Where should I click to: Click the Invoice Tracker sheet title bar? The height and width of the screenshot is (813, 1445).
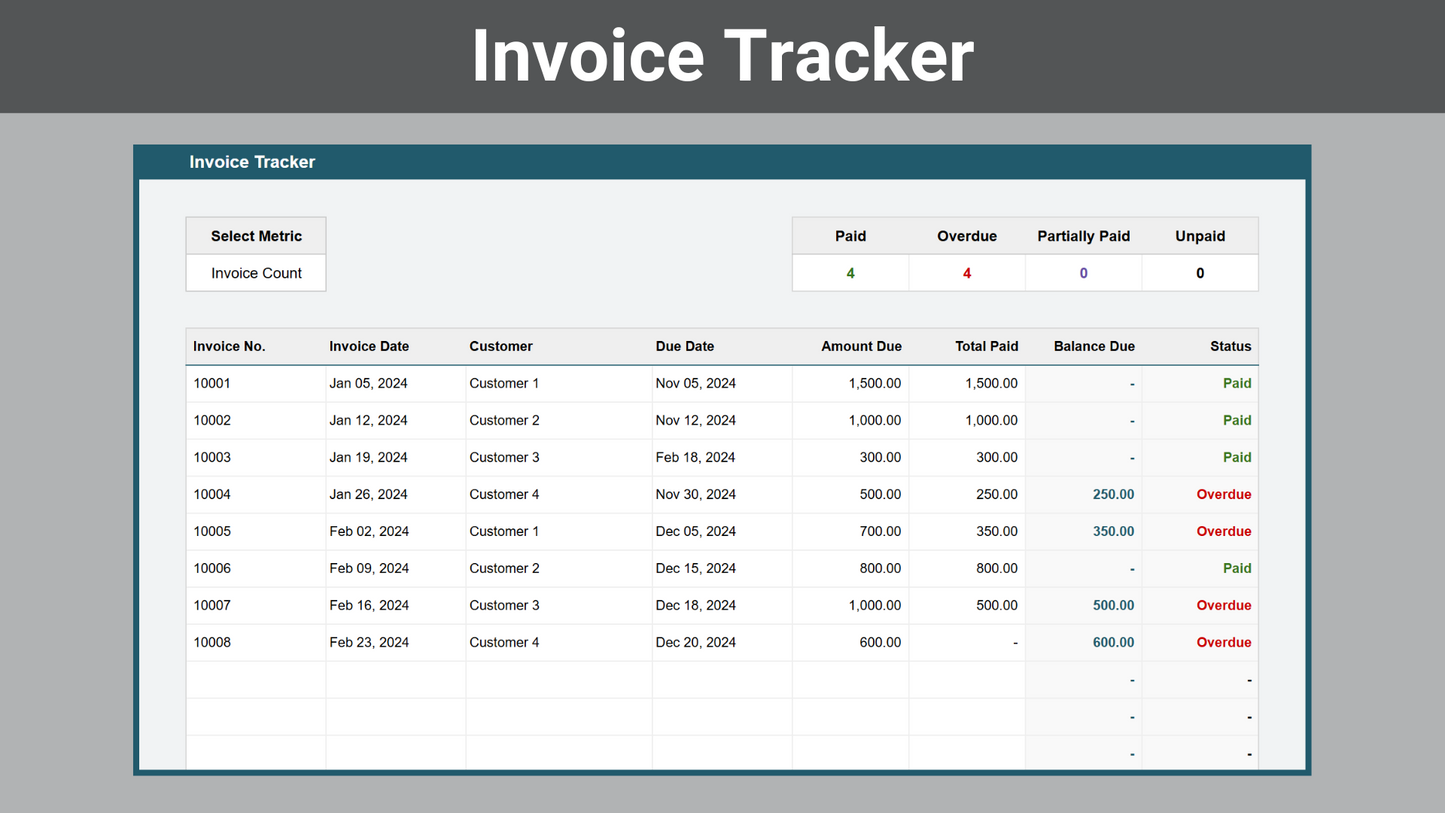[x=252, y=162]
